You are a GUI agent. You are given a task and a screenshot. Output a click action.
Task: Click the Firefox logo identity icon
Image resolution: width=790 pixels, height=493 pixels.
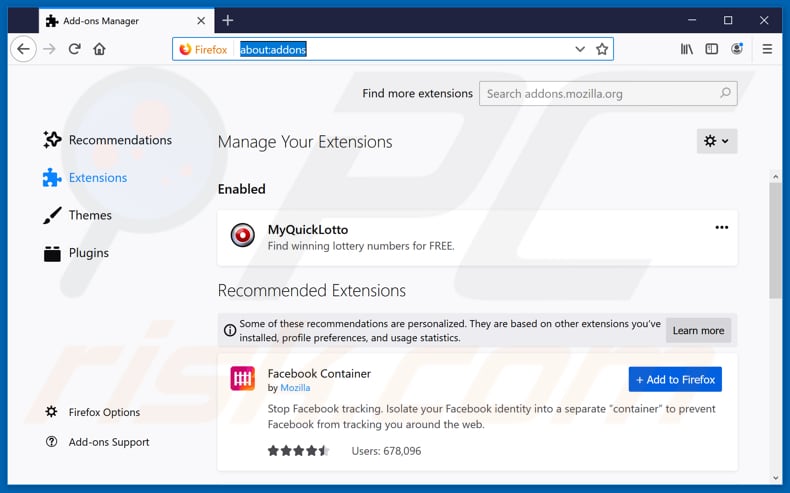coord(185,49)
